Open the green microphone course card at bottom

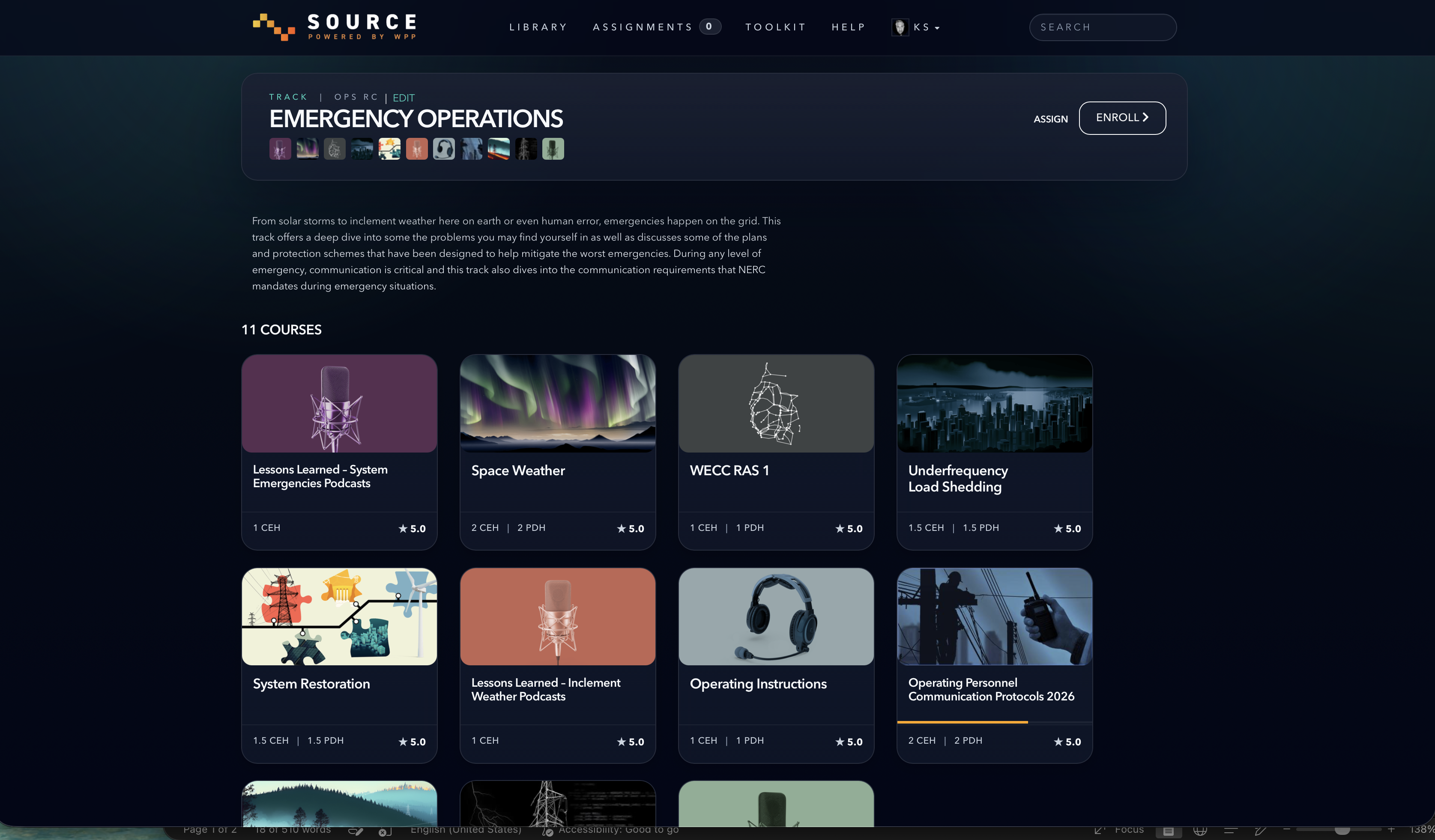[x=776, y=804]
